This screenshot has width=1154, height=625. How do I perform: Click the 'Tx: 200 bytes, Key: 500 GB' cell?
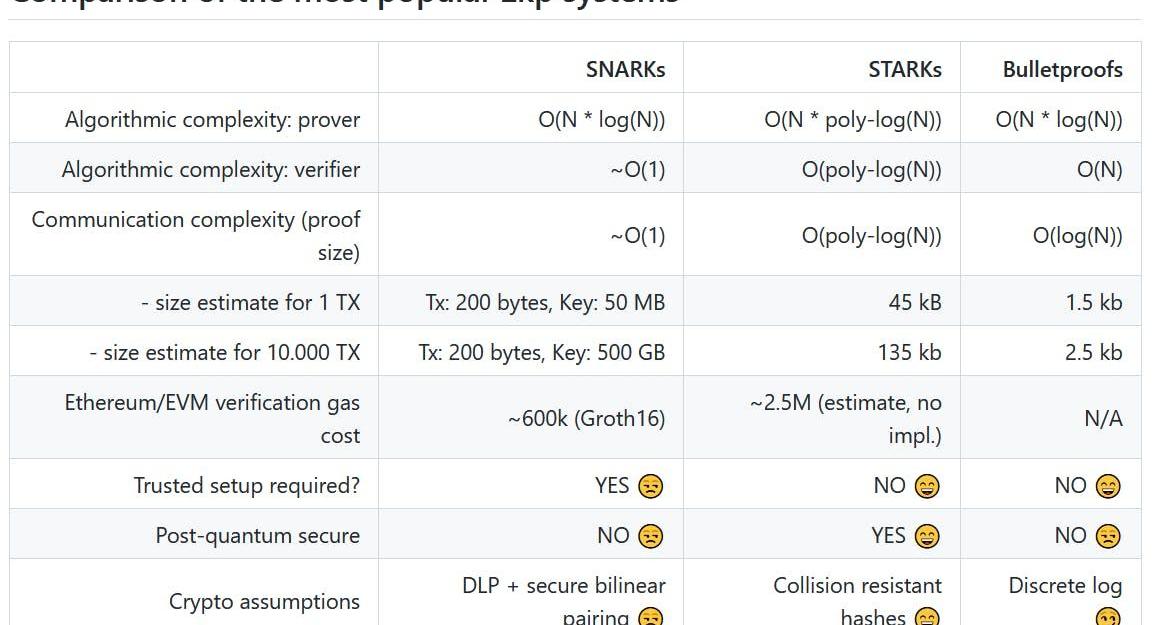(x=542, y=353)
